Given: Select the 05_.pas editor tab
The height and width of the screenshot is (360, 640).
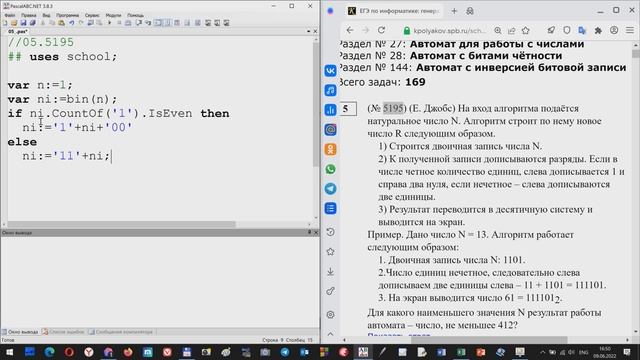Looking at the screenshot, I should (18, 31).
